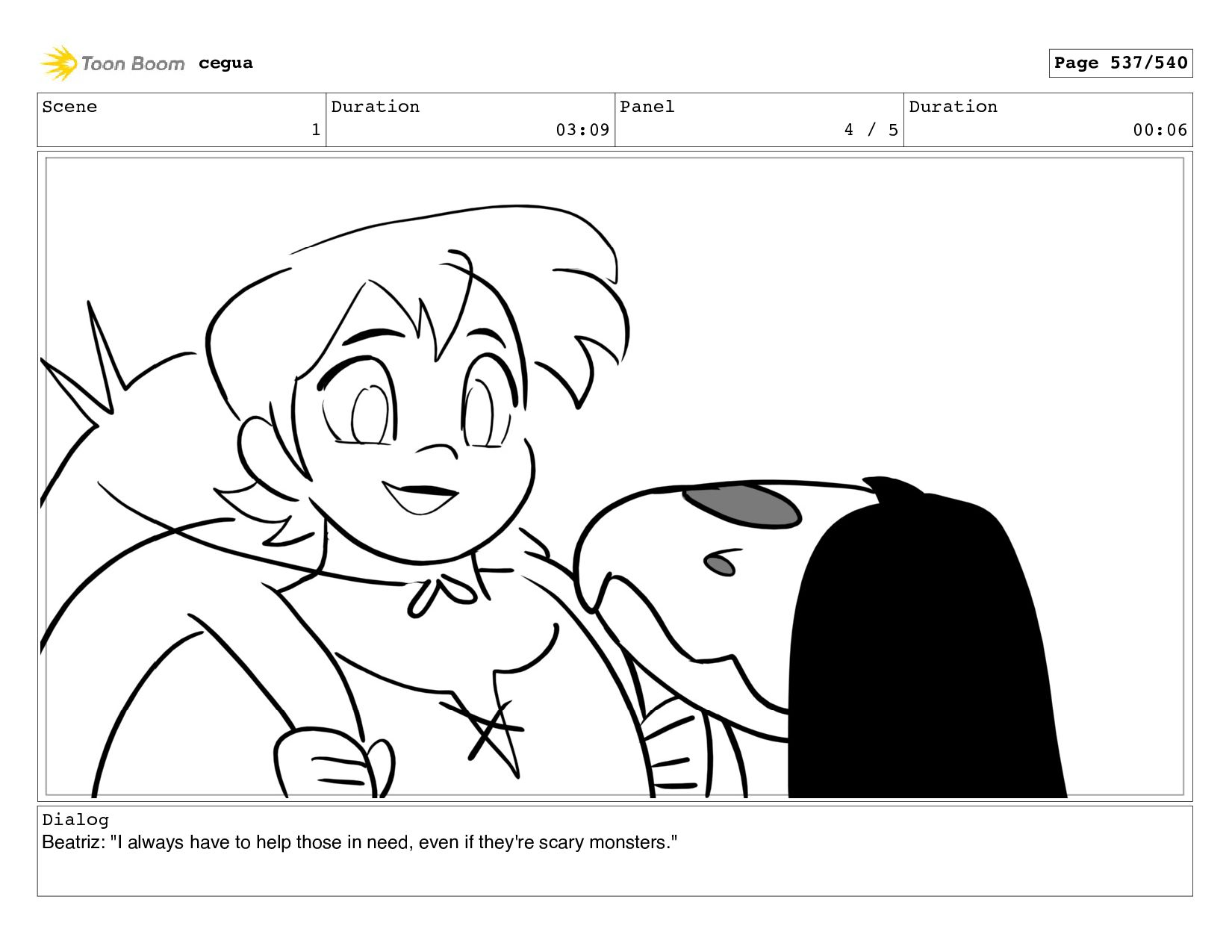This screenshot has width=1232, height=952.
Task: Click the Toon Boom logo
Action: pos(112,63)
